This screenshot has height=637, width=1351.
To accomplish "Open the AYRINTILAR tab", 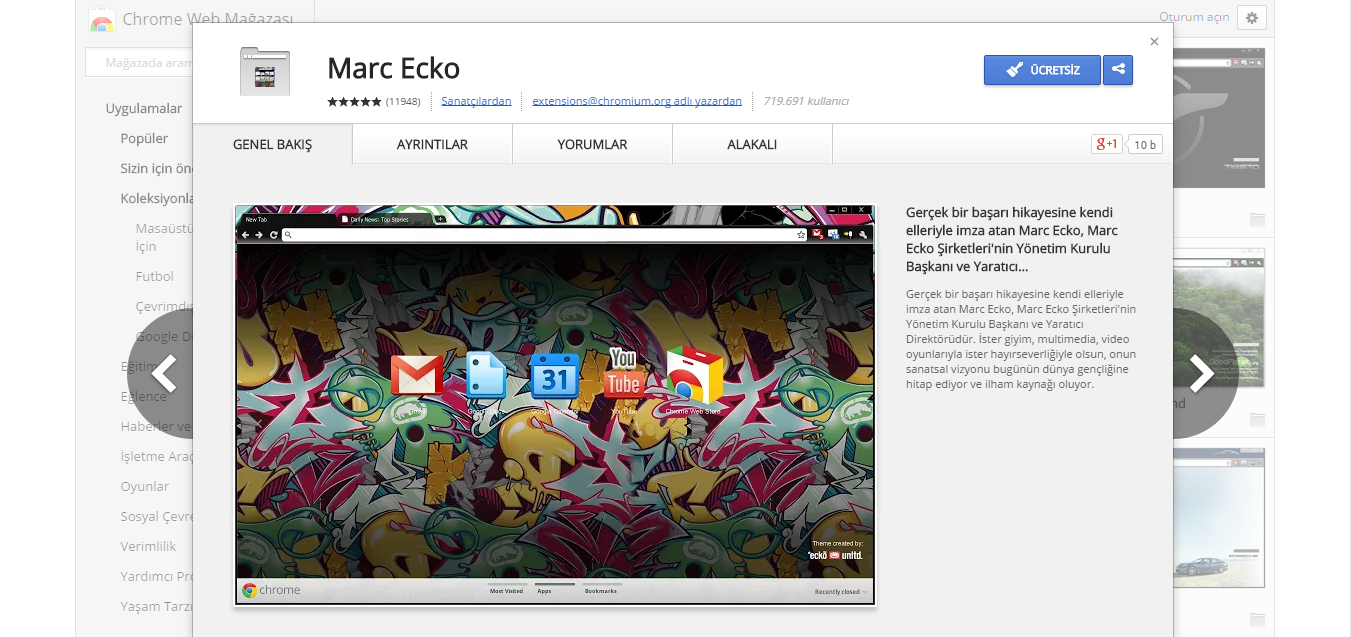I will pos(432,144).
